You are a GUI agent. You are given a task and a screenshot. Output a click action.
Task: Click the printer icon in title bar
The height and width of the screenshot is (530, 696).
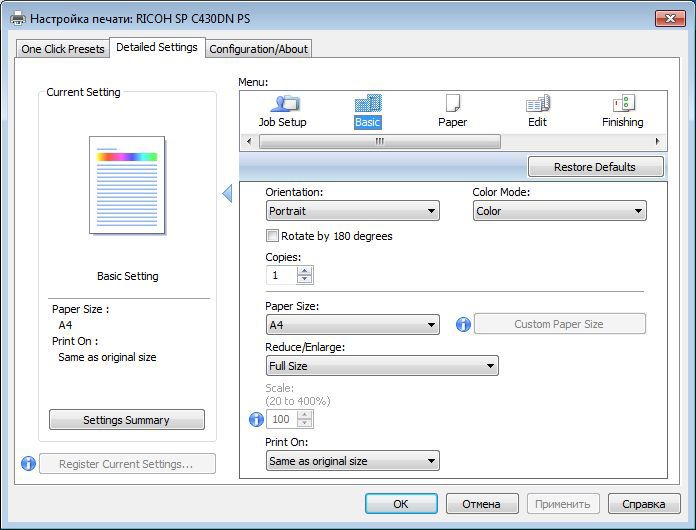point(18,18)
